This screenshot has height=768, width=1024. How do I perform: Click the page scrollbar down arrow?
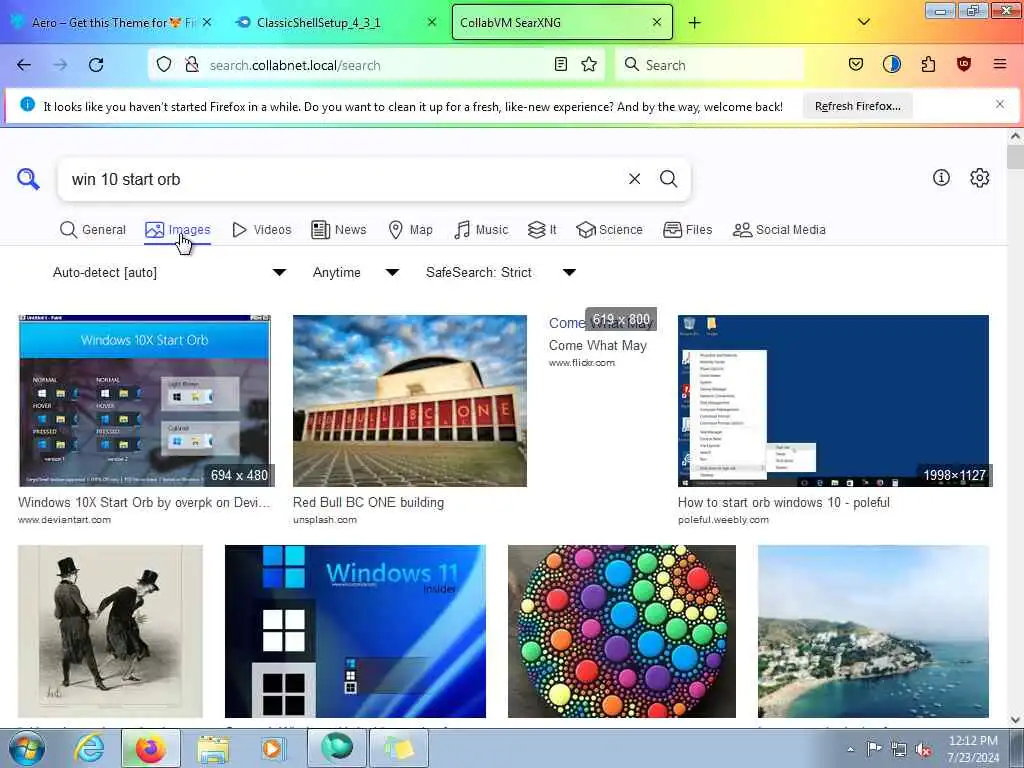coord(1014,720)
